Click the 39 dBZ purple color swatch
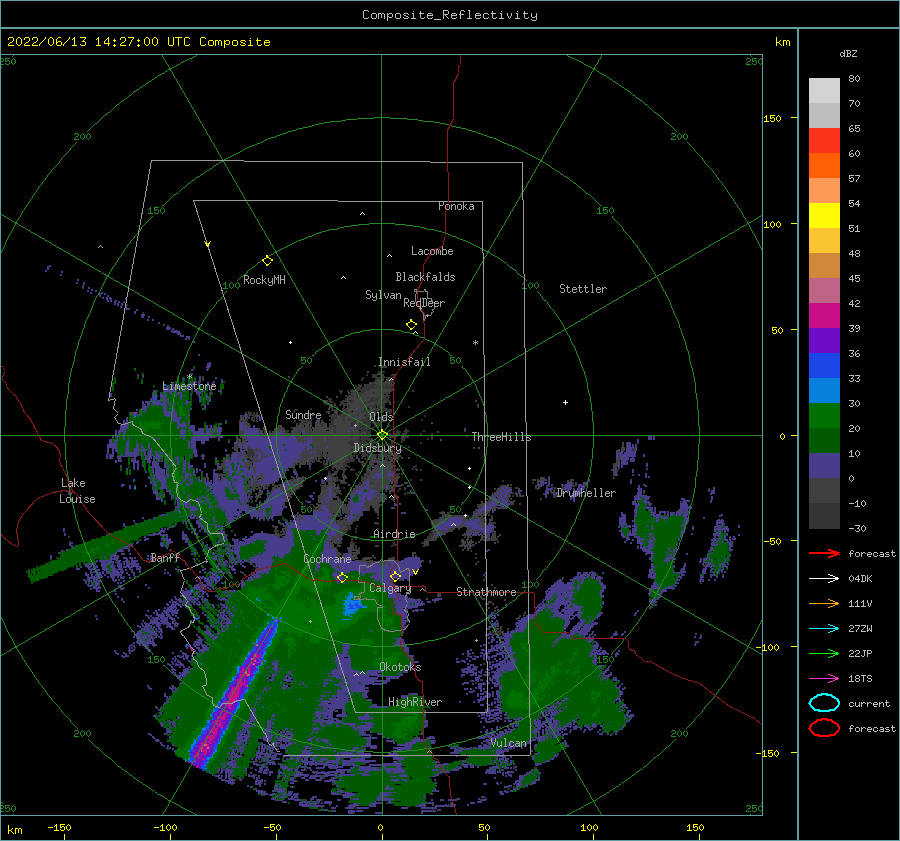 [x=824, y=340]
